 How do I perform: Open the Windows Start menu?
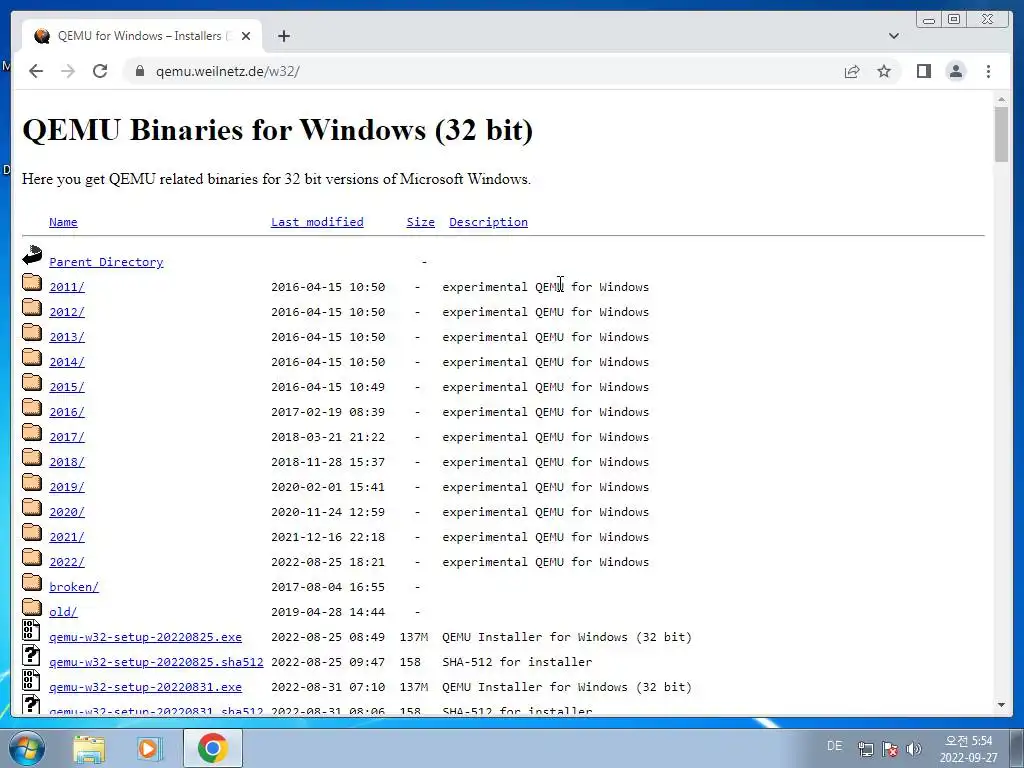point(25,748)
